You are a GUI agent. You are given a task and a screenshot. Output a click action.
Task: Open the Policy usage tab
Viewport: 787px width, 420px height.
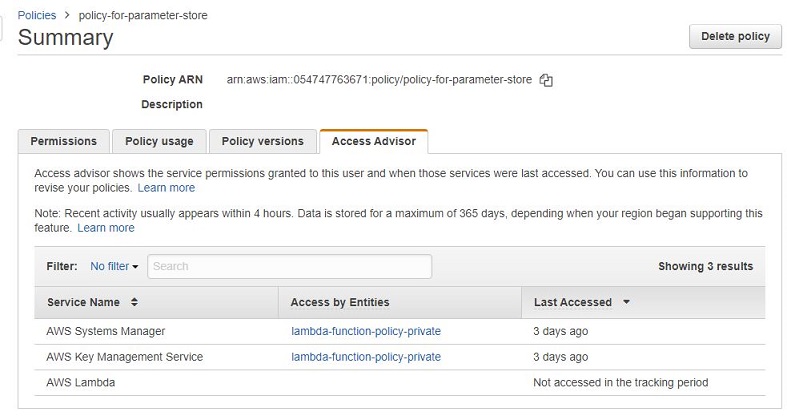[159, 142]
